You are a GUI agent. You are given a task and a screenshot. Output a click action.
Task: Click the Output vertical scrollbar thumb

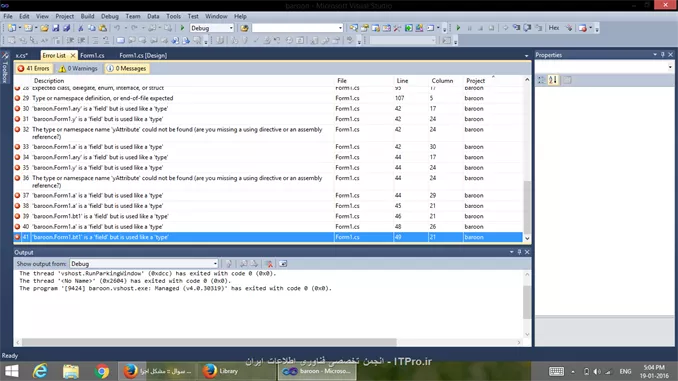coord(527,302)
